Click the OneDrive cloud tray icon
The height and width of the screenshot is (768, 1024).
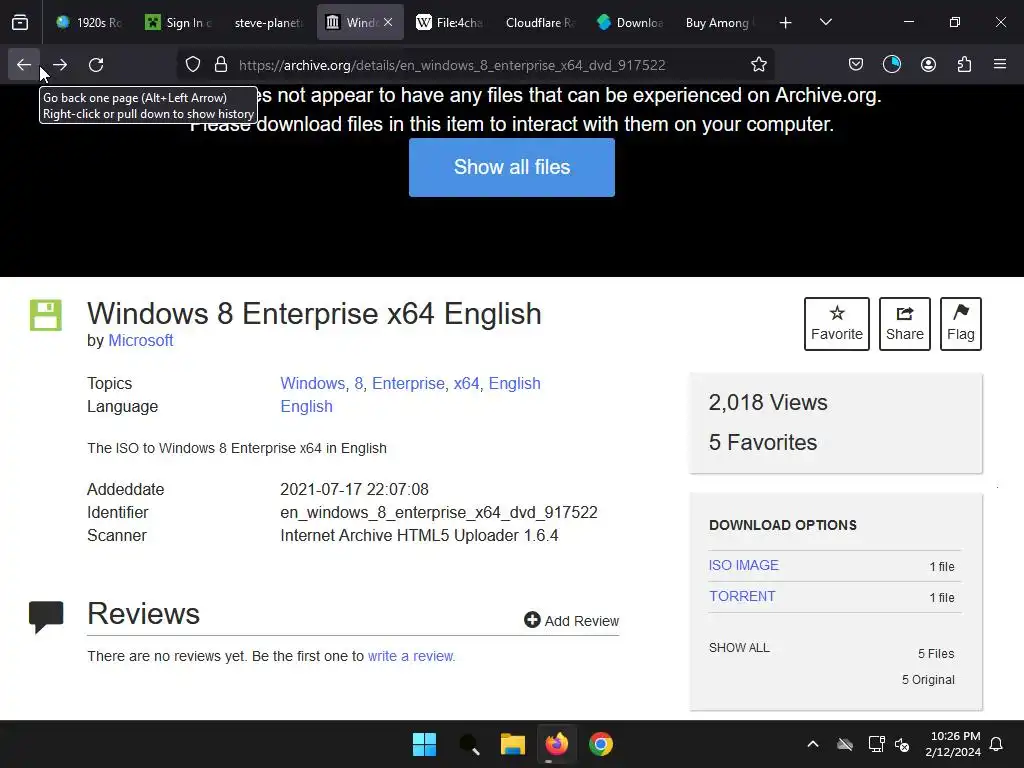pos(845,744)
